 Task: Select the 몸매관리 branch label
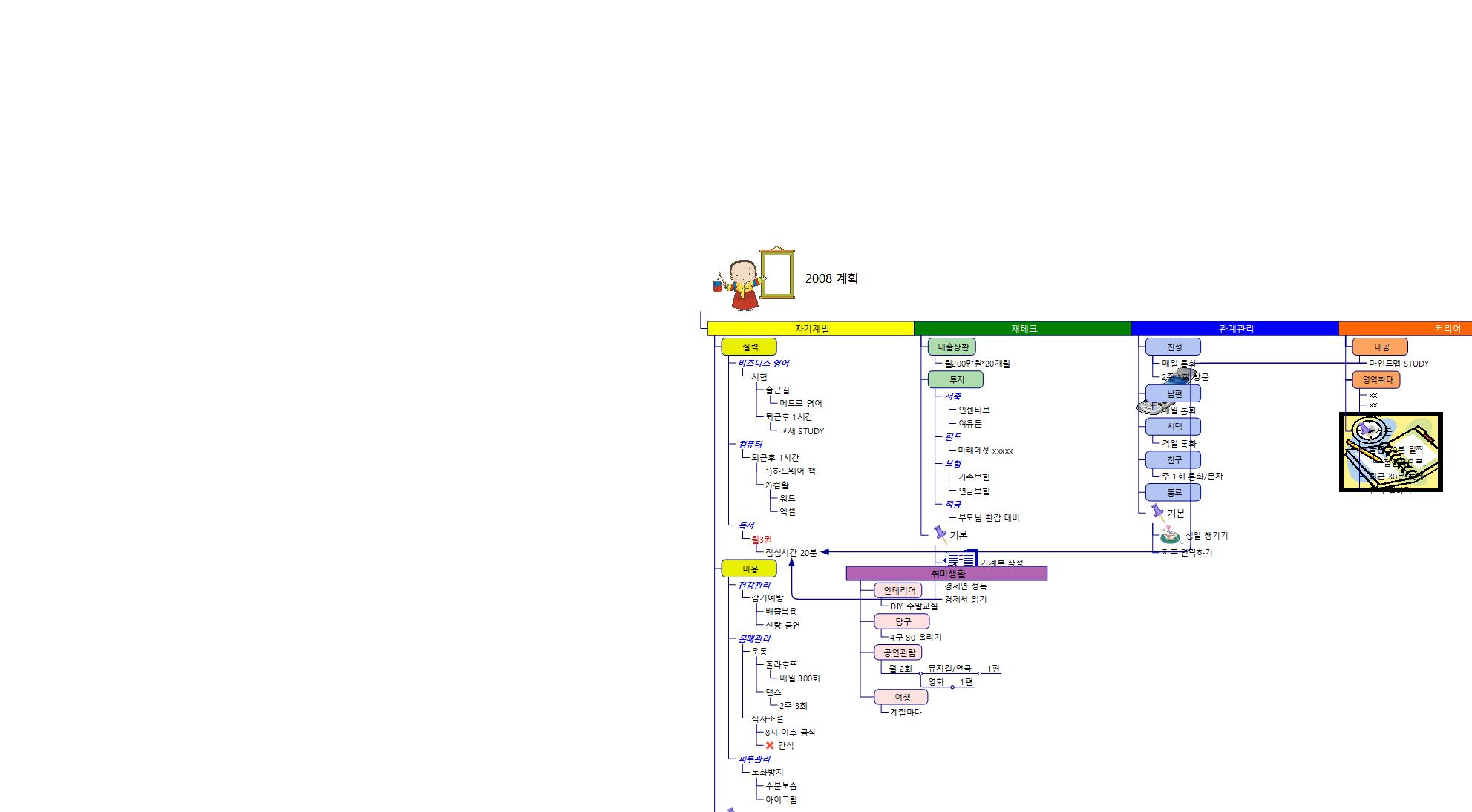tap(753, 638)
